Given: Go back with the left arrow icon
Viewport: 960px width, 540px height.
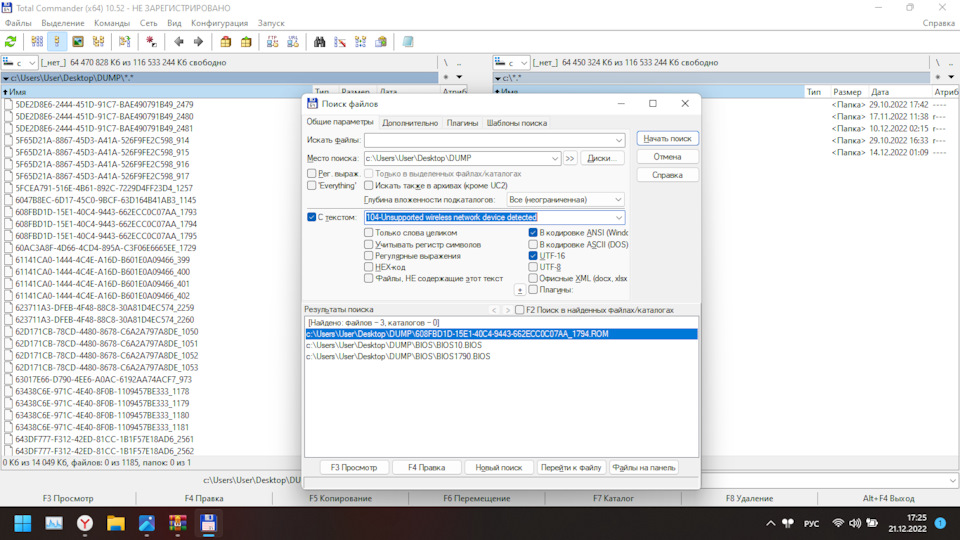Looking at the screenshot, I should click(178, 42).
